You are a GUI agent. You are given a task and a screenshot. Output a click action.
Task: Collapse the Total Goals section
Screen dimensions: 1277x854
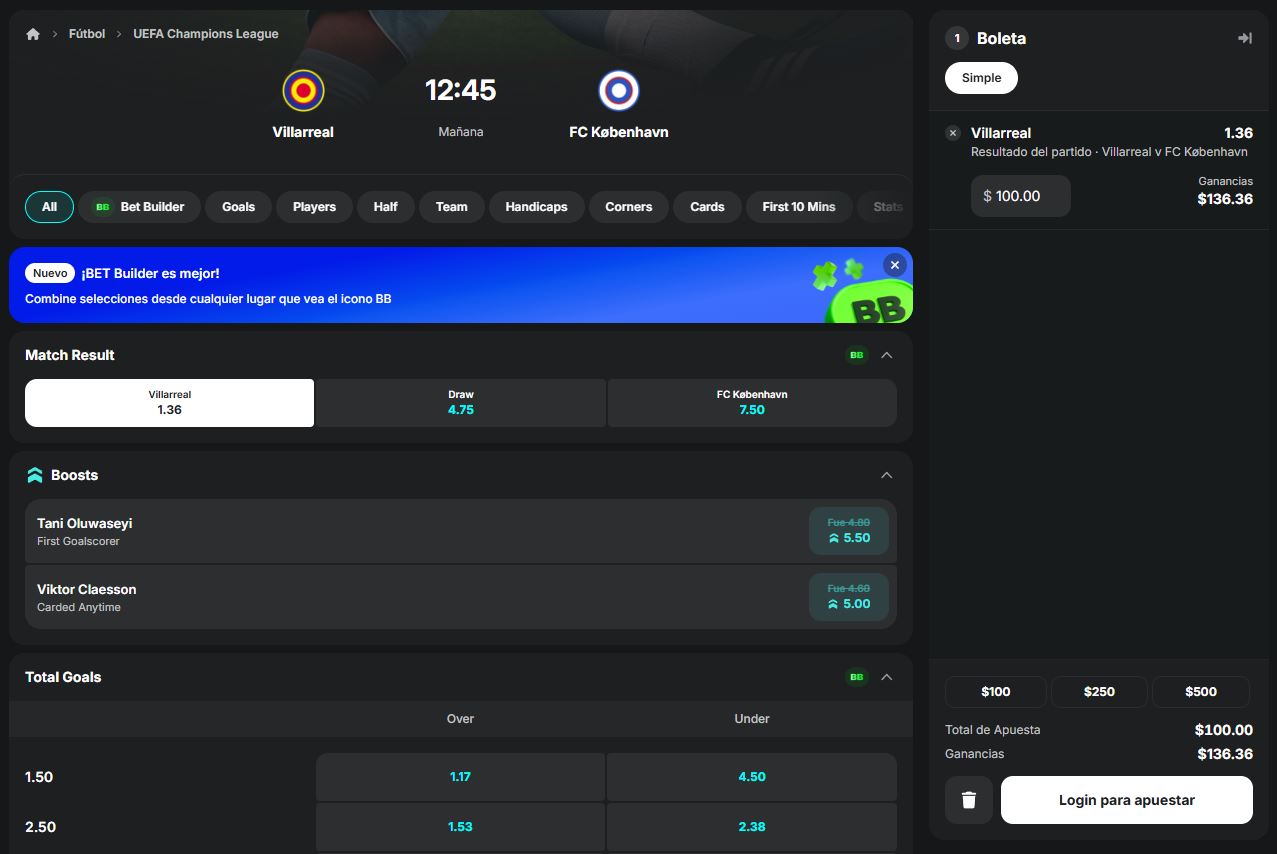point(886,677)
